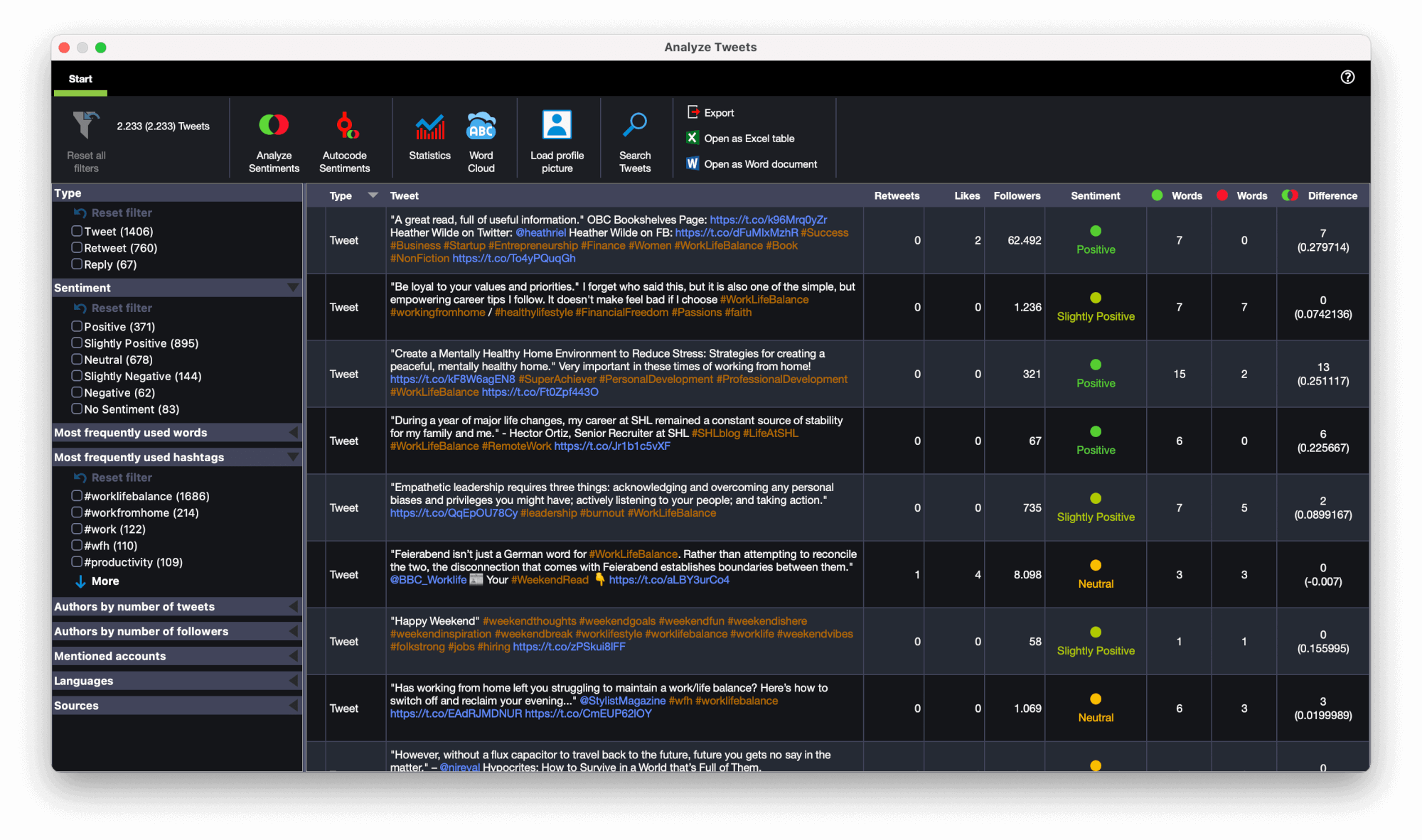This screenshot has height=840, width=1422.
Task: Click the 13 (0.251117) difference cell
Action: 1322,374
